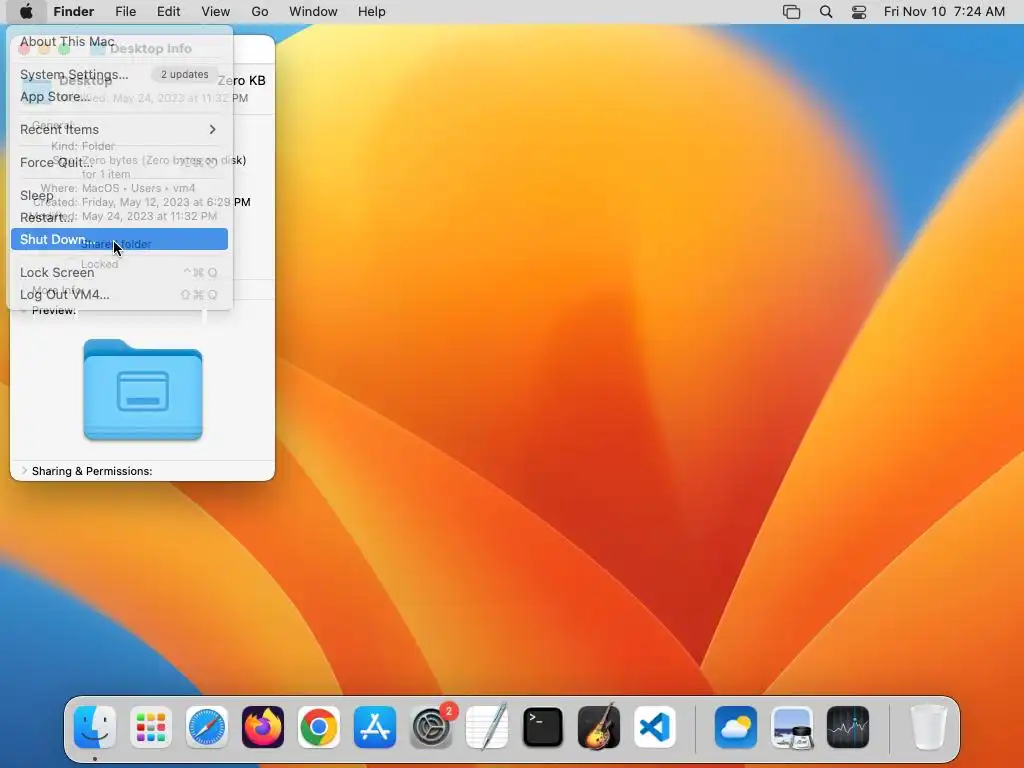Open Trash in the Dock
This screenshot has height=768, width=1024.
(x=929, y=727)
